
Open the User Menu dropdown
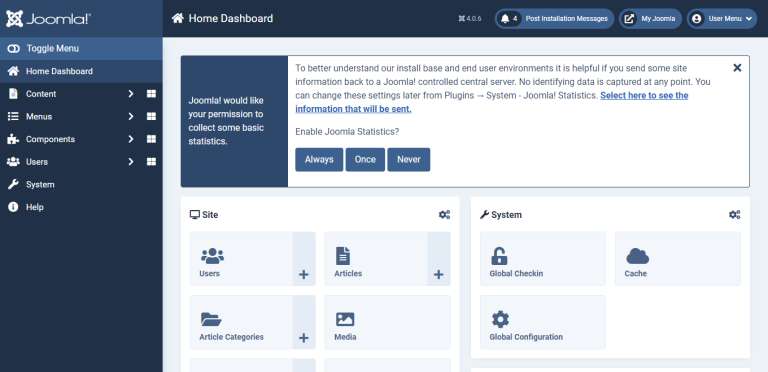click(722, 19)
